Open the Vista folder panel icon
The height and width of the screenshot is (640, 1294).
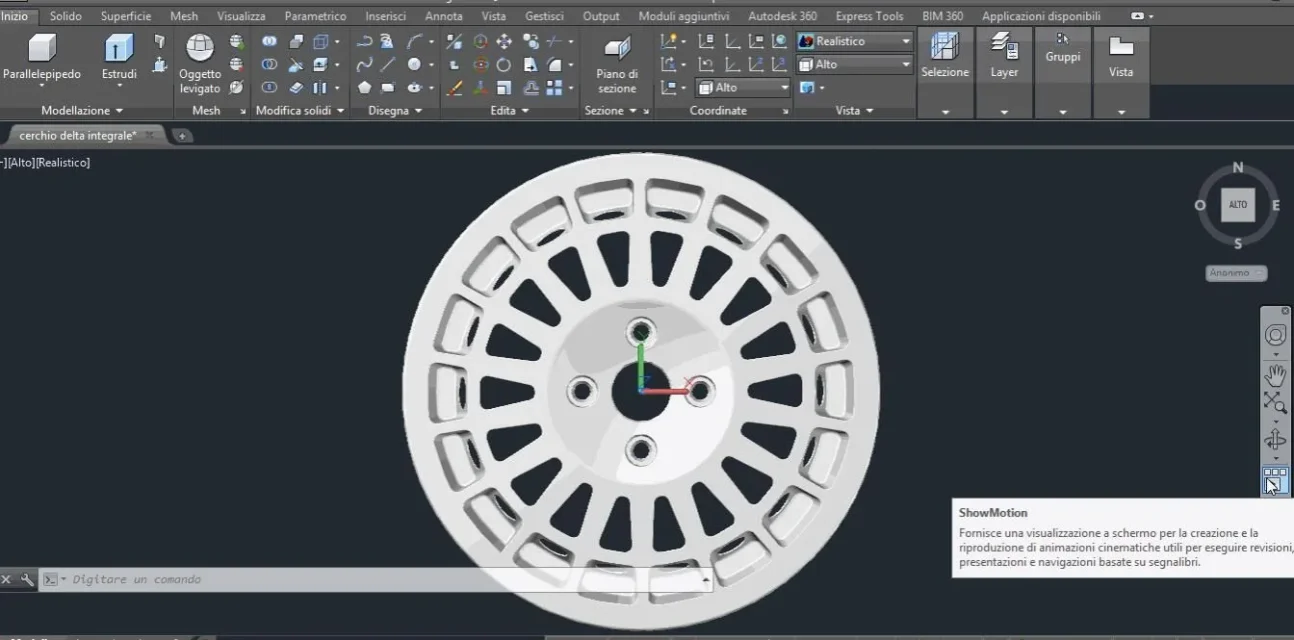(x=1121, y=54)
